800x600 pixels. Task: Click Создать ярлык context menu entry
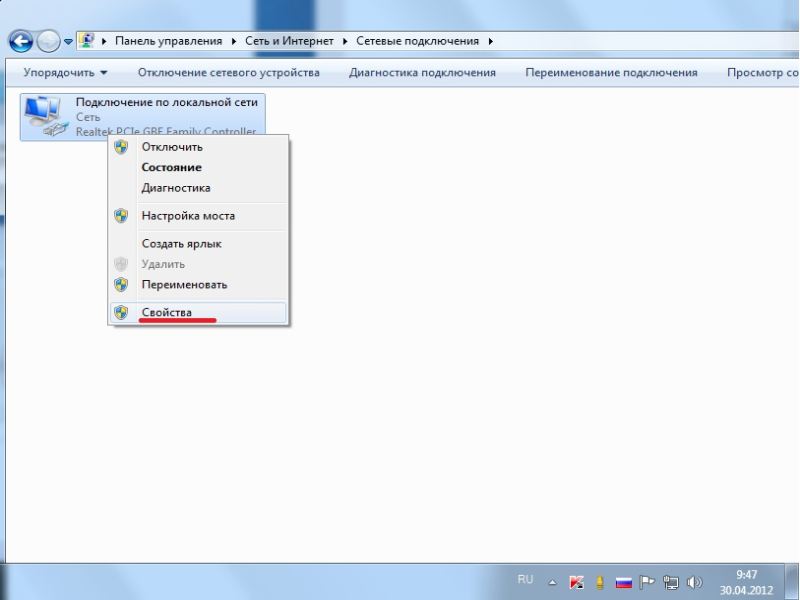181,244
